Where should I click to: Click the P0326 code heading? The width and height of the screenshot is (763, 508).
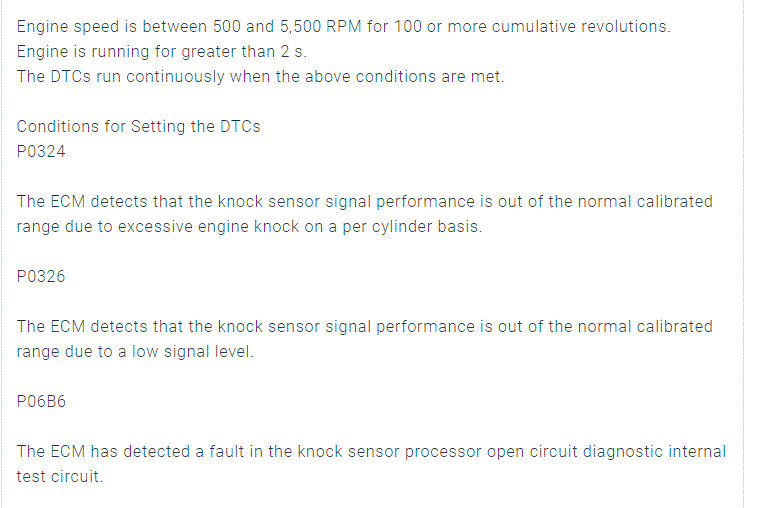pyautogui.click(x=41, y=277)
